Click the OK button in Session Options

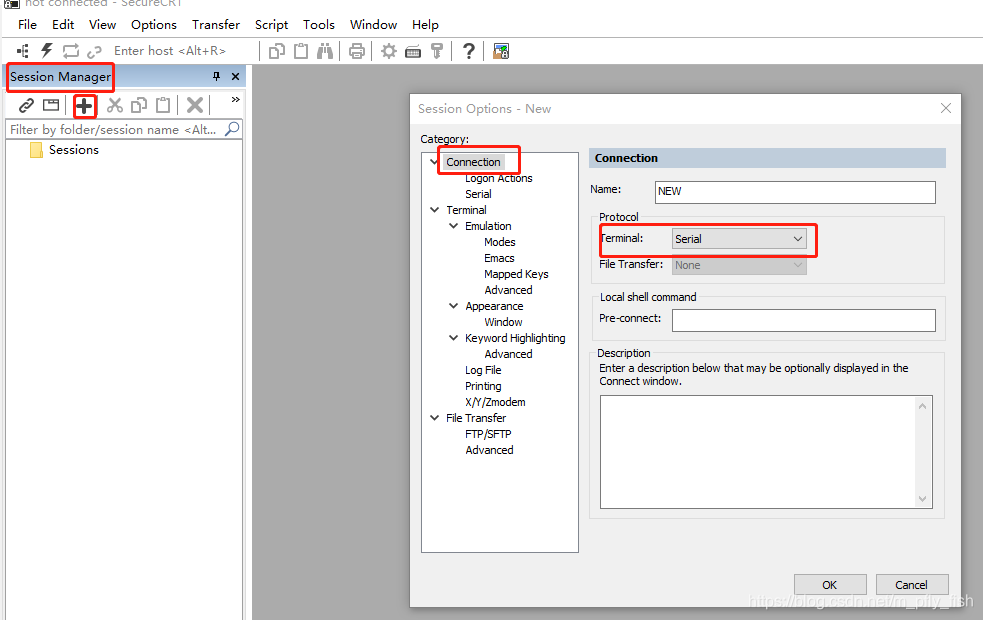pos(830,585)
